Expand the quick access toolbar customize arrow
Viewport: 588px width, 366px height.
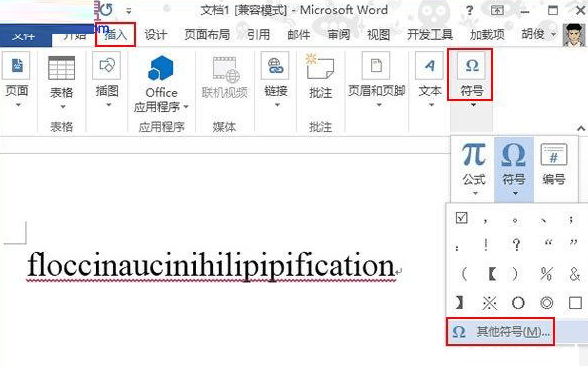pos(129,11)
